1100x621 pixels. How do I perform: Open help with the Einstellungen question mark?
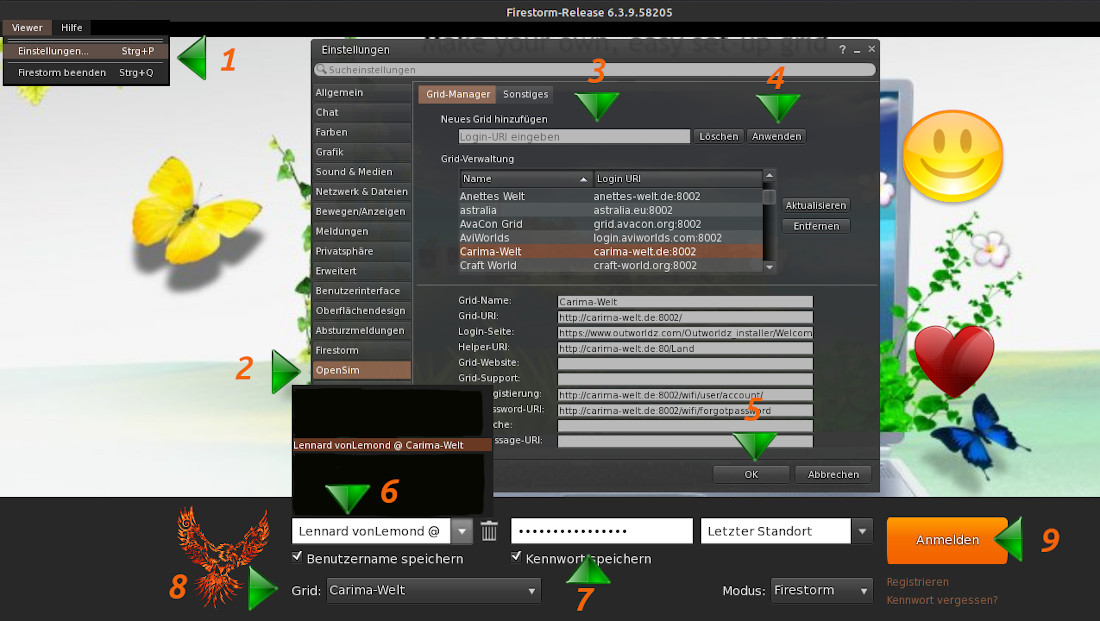click(x=842, y=49)
